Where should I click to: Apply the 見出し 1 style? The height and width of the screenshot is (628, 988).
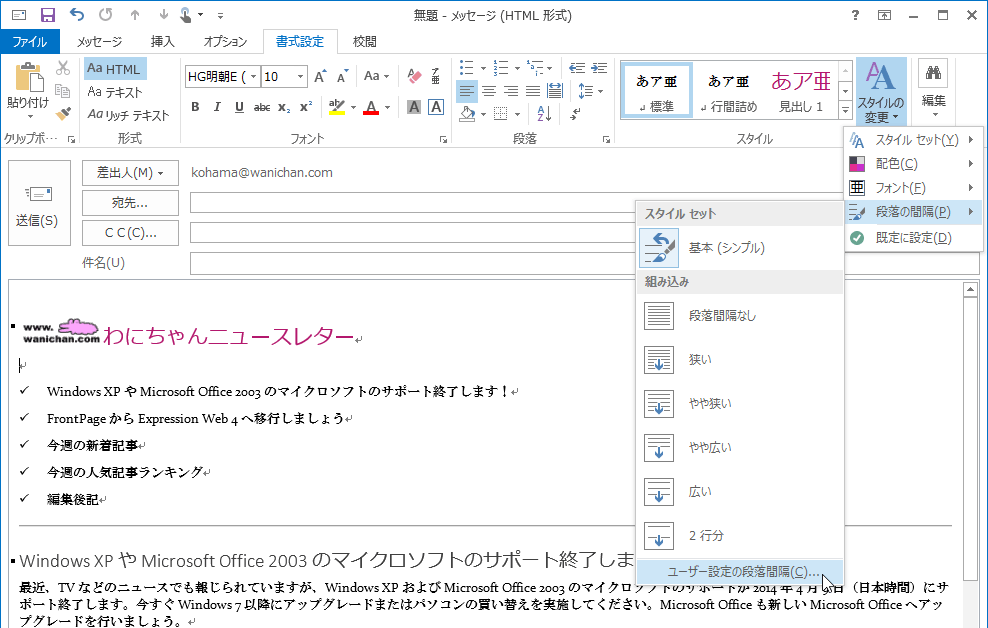coord(801,91)
